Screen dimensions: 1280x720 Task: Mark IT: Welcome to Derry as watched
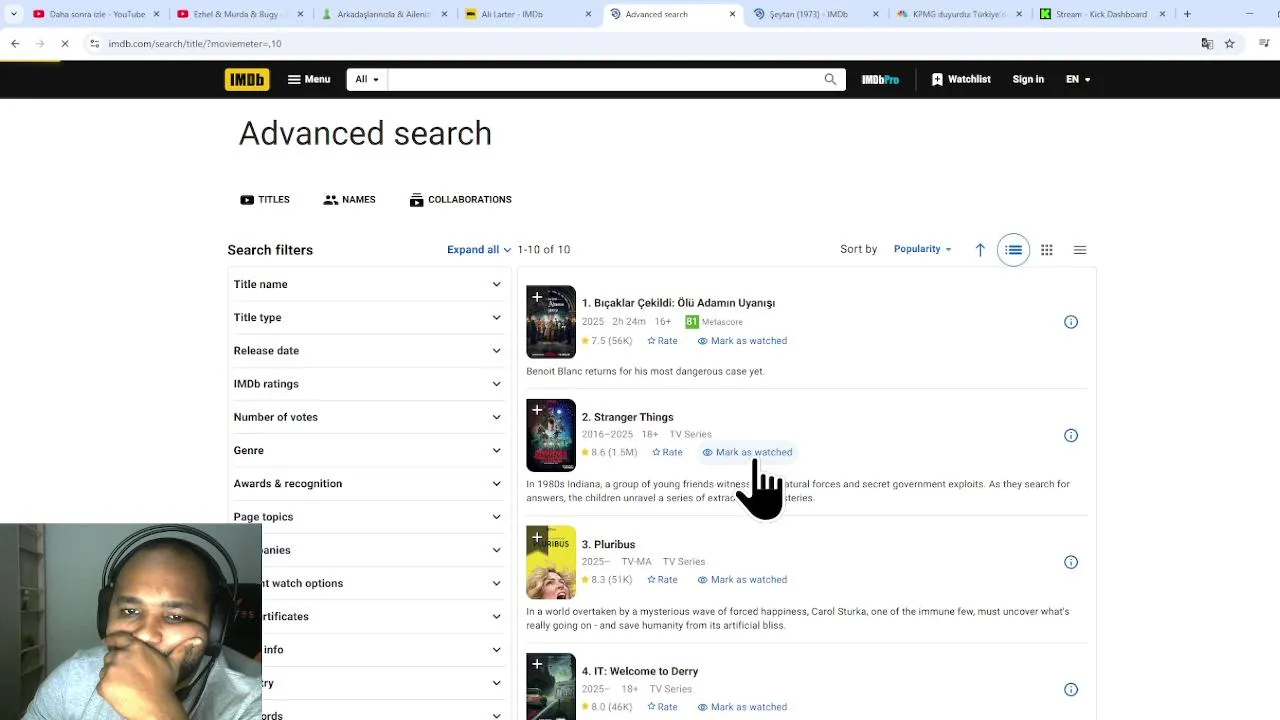click(742, 707)
